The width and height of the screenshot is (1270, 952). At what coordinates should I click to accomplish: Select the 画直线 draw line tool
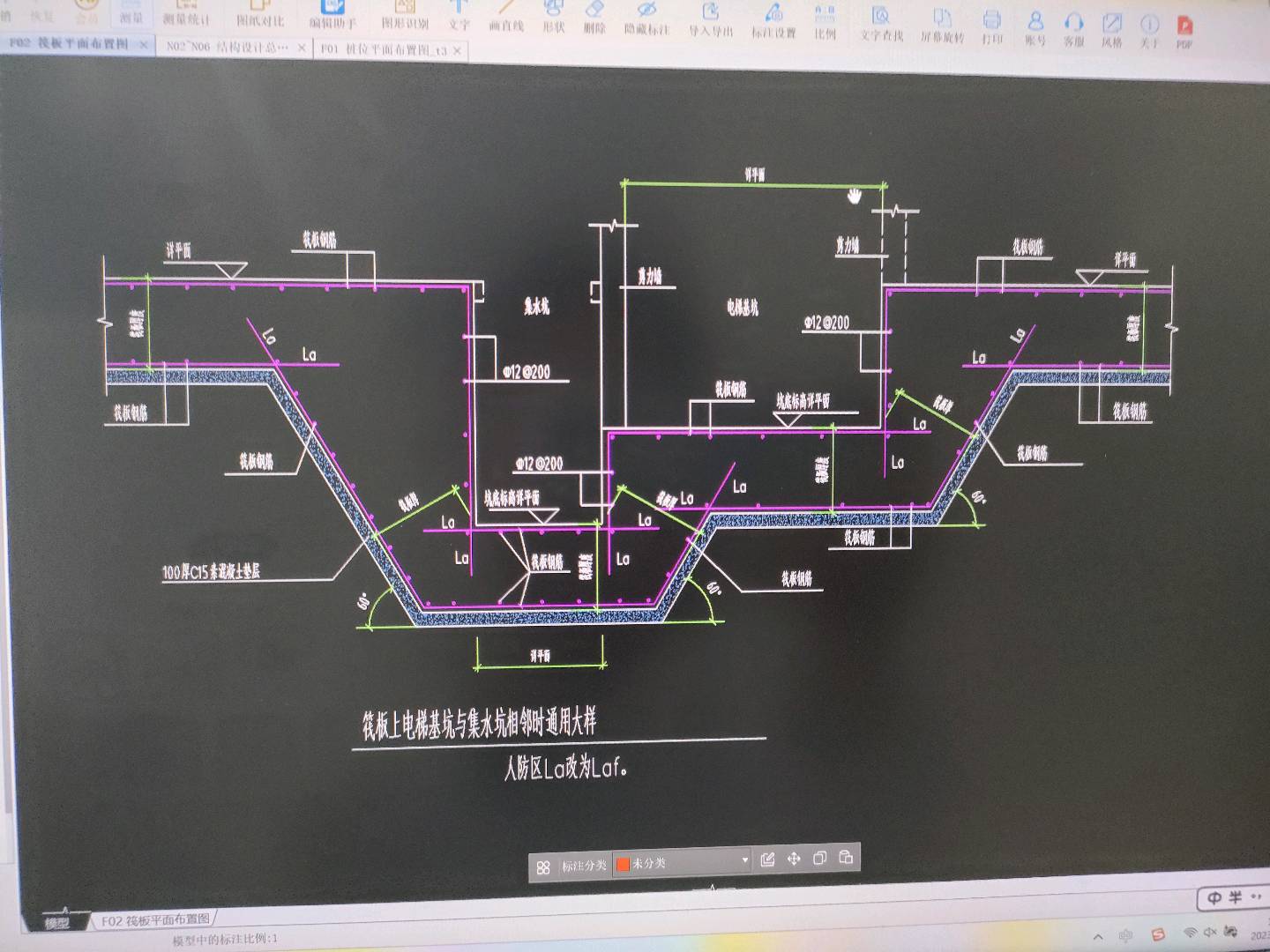(506, 17)
